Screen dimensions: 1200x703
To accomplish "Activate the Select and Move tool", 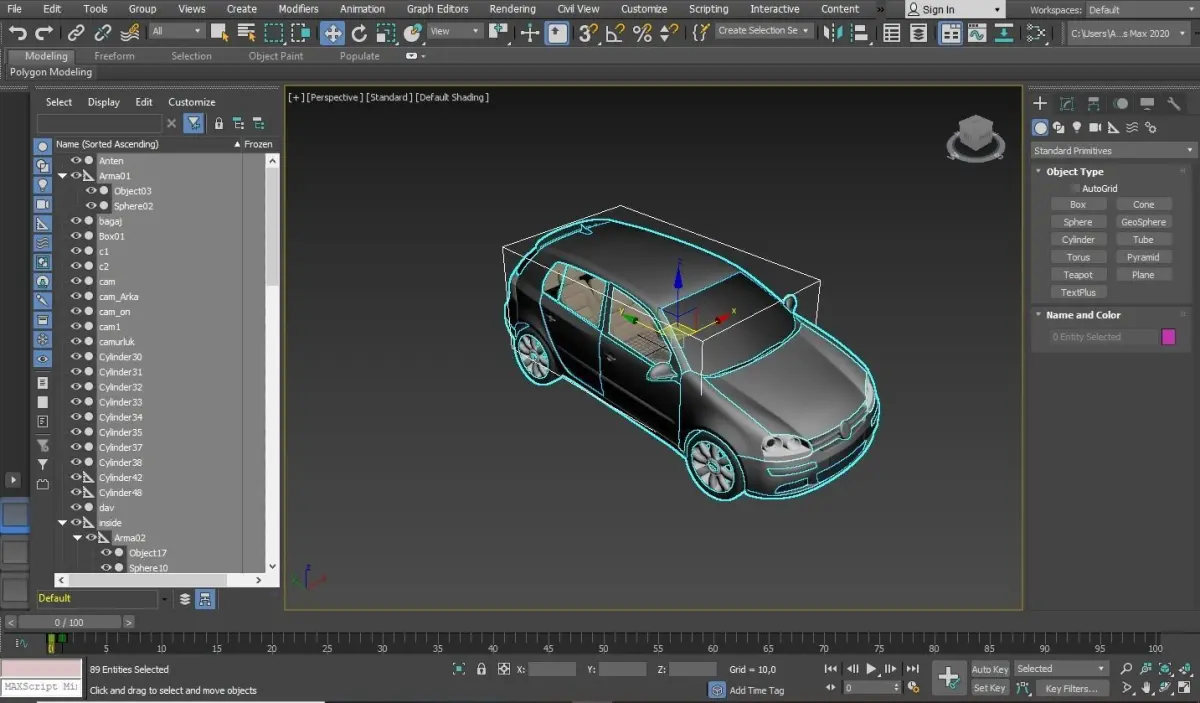I will (332, 33).
